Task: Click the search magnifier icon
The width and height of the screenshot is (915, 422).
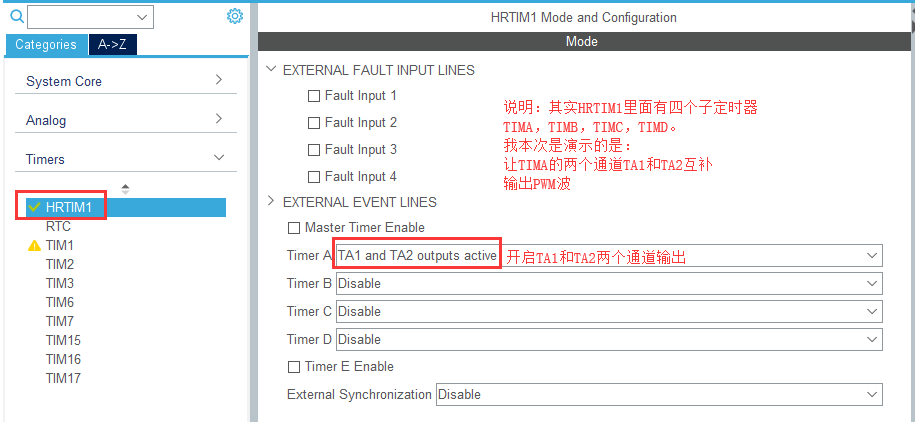Action: 18,16
